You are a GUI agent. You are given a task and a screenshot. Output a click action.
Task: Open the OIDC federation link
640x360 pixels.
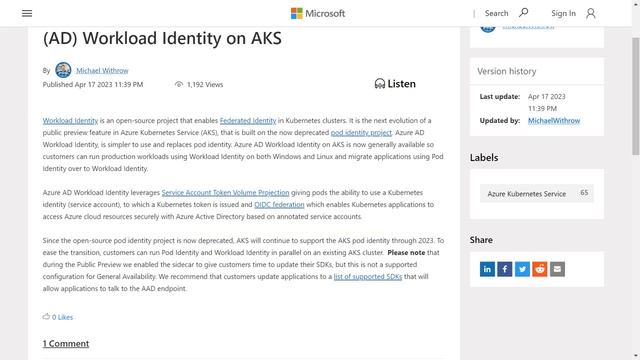[x=279, y=204]
